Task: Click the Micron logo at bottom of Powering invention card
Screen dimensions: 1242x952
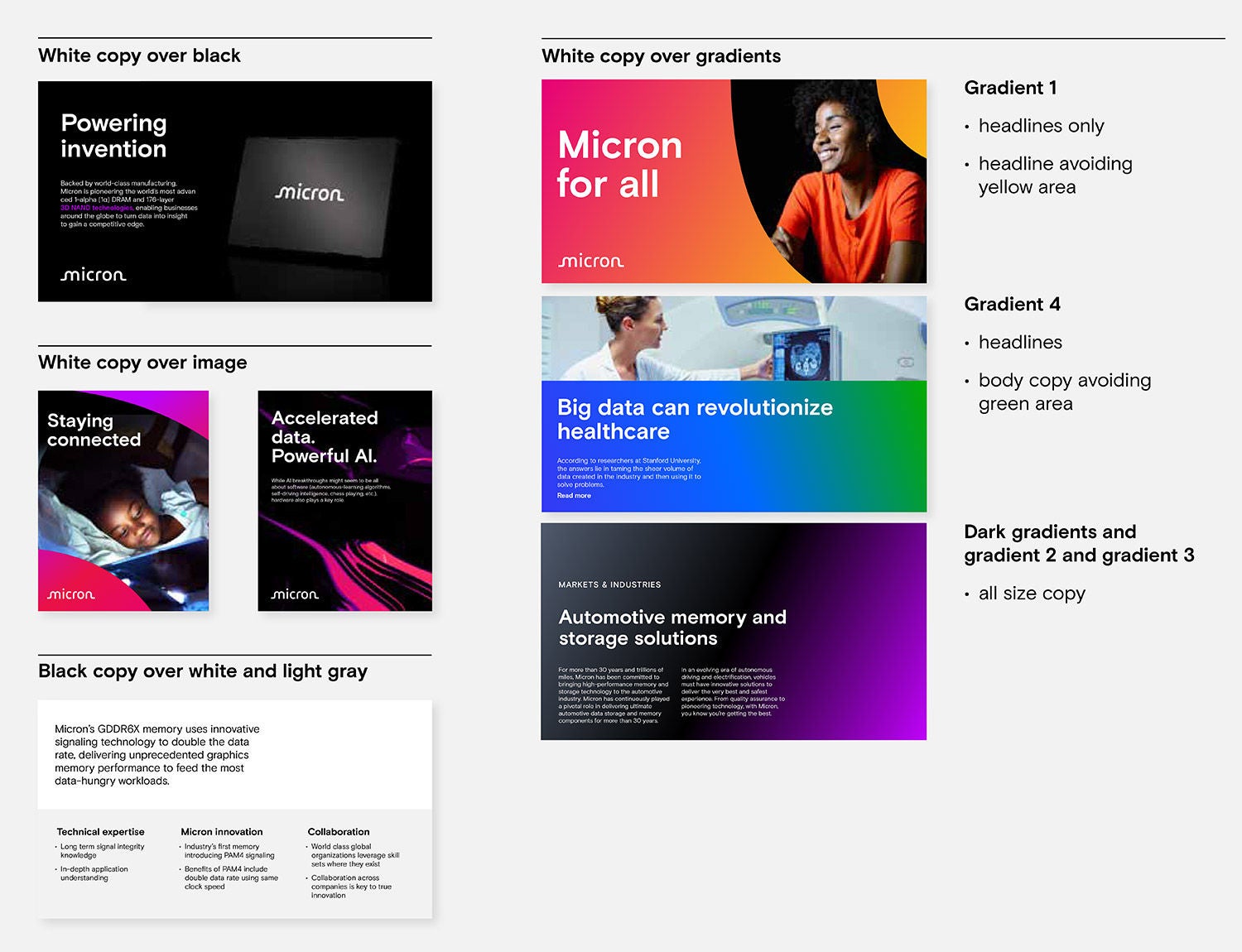Action: [x=94, y=274]
